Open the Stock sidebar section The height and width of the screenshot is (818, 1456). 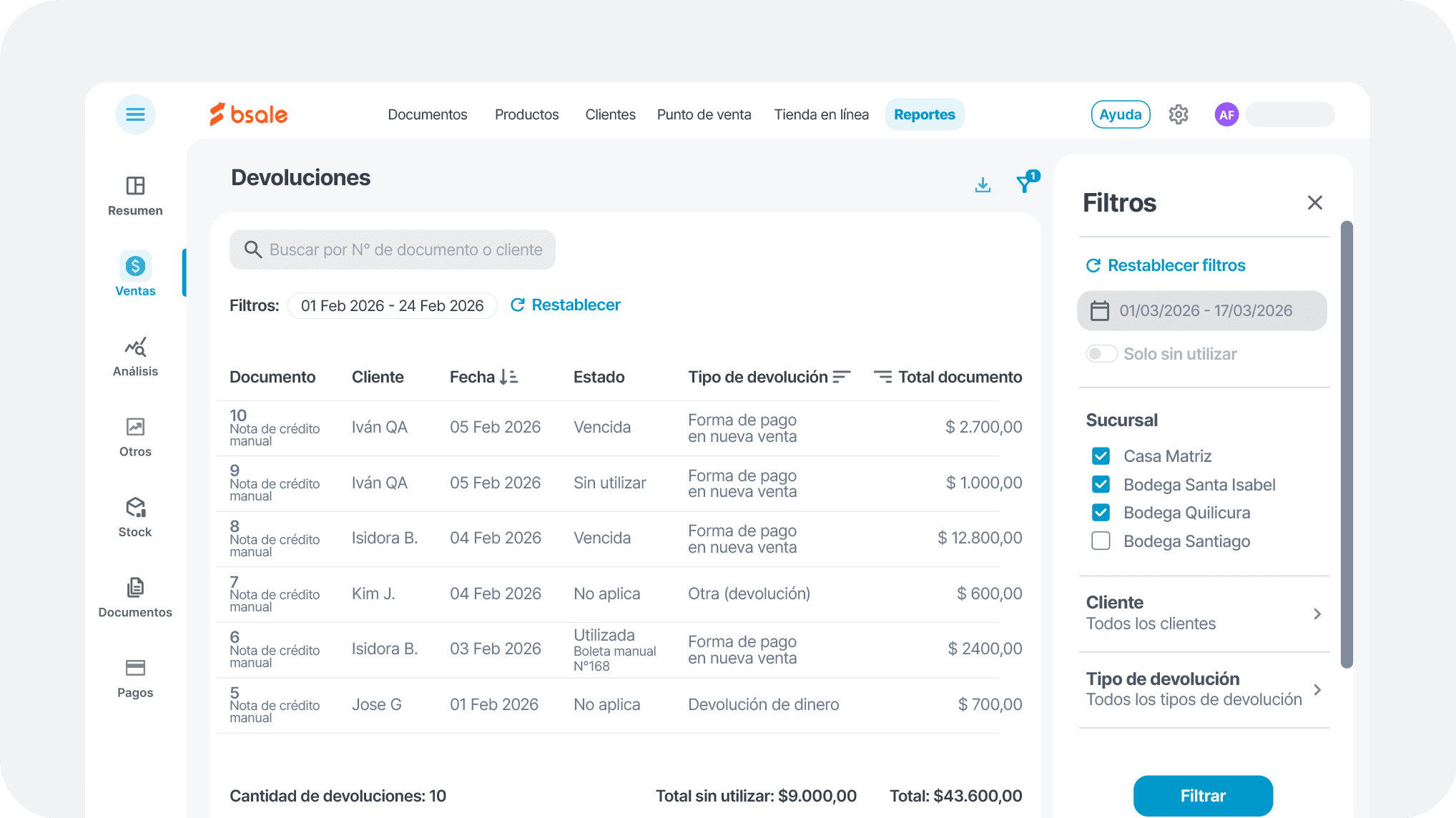coord(135,517)
